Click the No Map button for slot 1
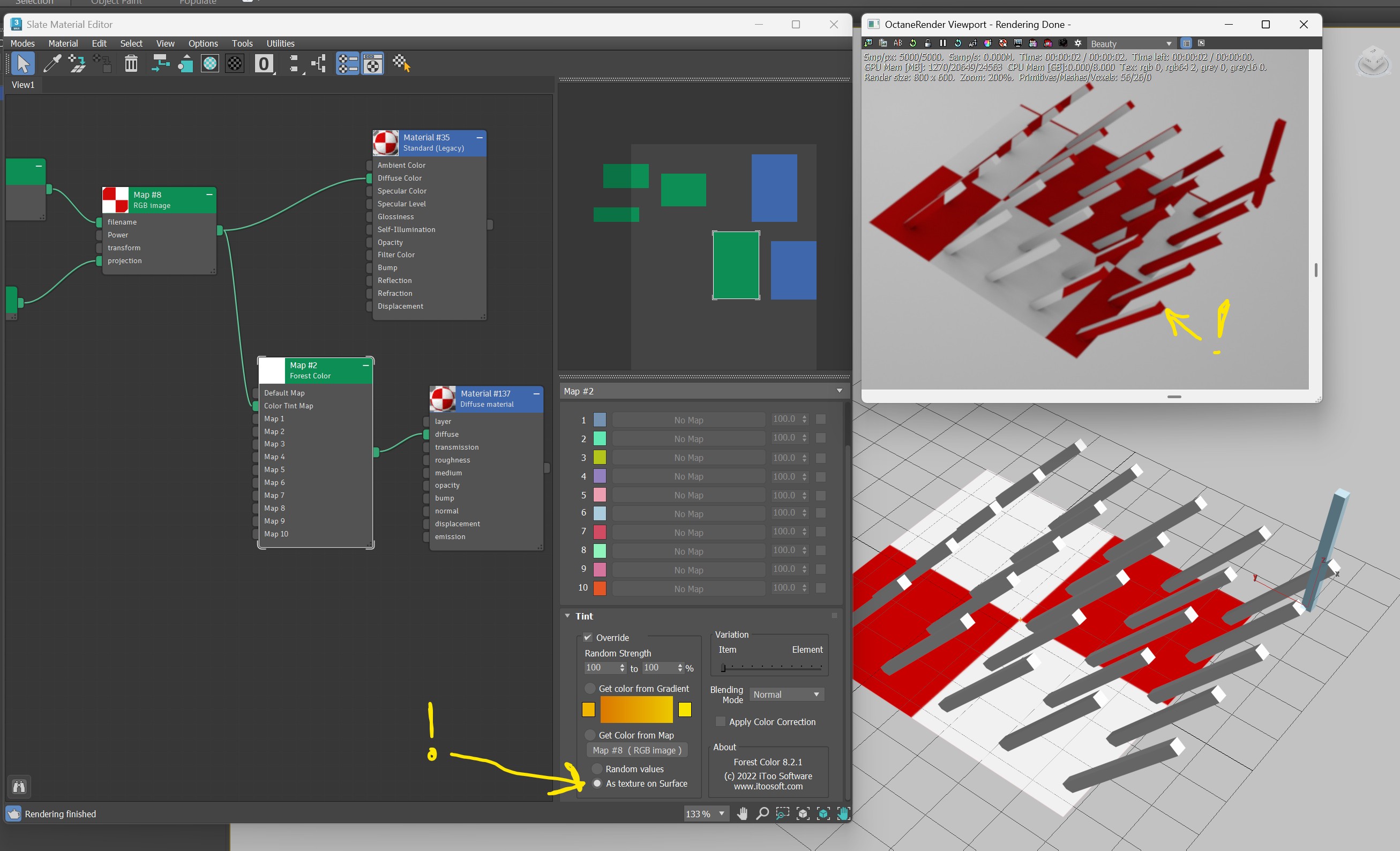 [x=688, y=420]
